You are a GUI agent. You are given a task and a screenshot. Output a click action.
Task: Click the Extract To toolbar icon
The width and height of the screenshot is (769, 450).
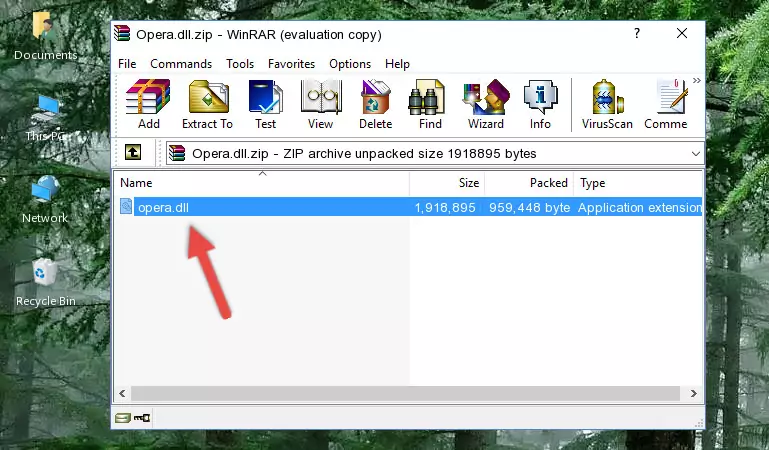point(207,104)
